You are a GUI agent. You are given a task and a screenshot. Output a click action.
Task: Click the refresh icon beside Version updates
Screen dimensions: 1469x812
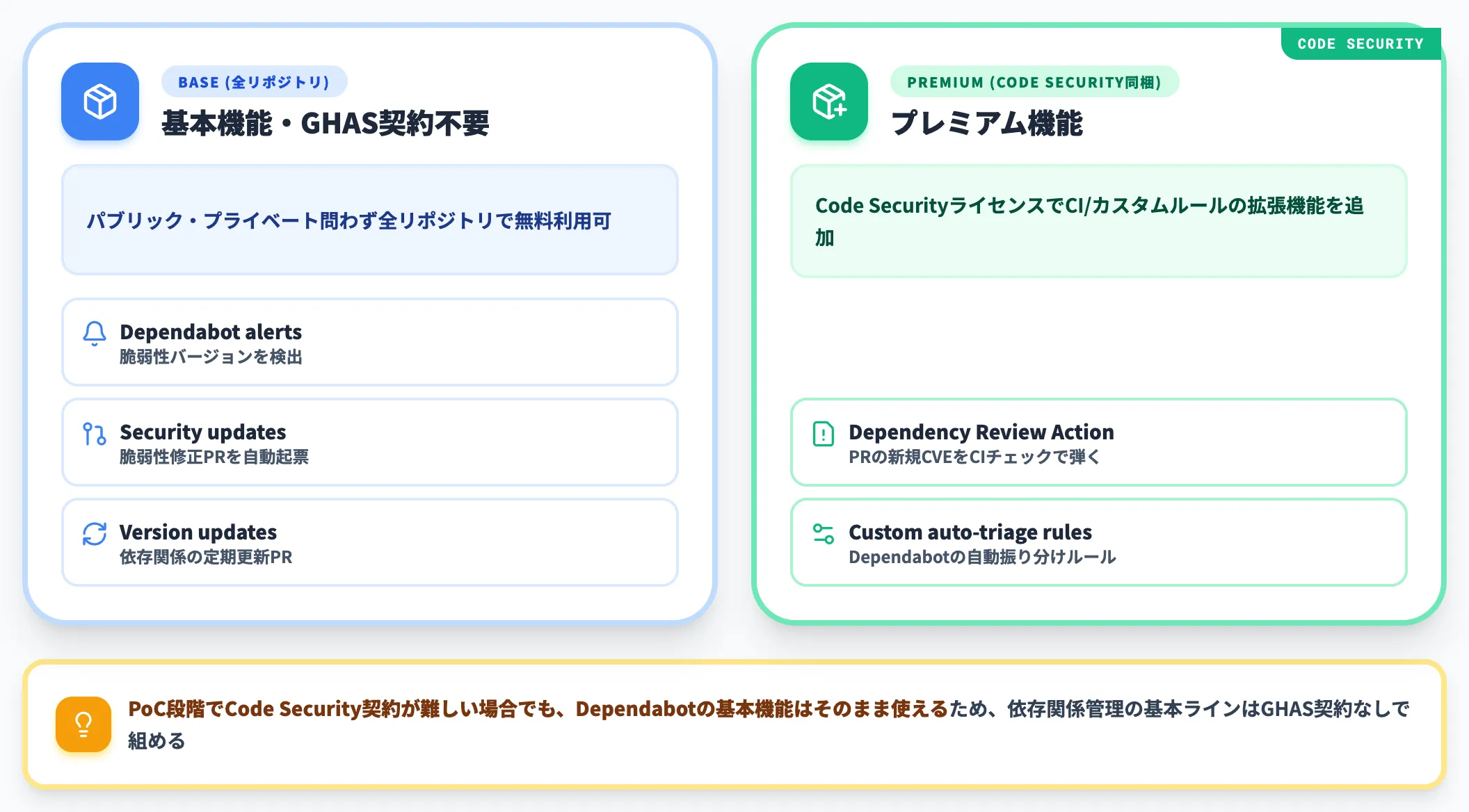[95, 534]
